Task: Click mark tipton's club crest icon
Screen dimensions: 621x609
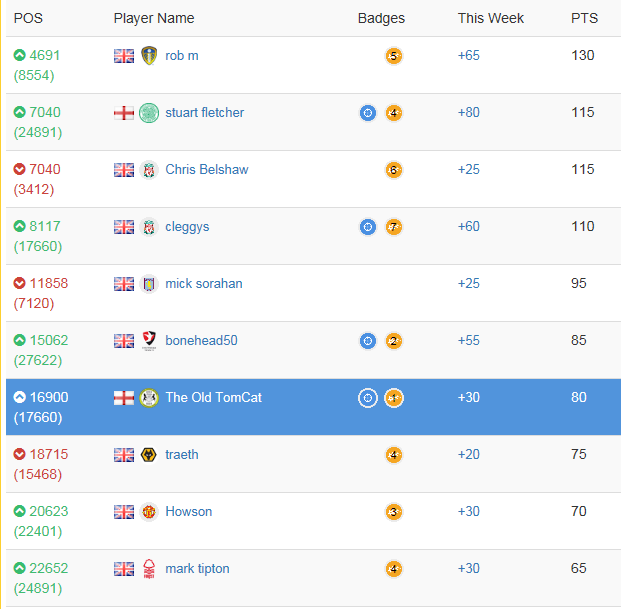Action: (149, 569)
